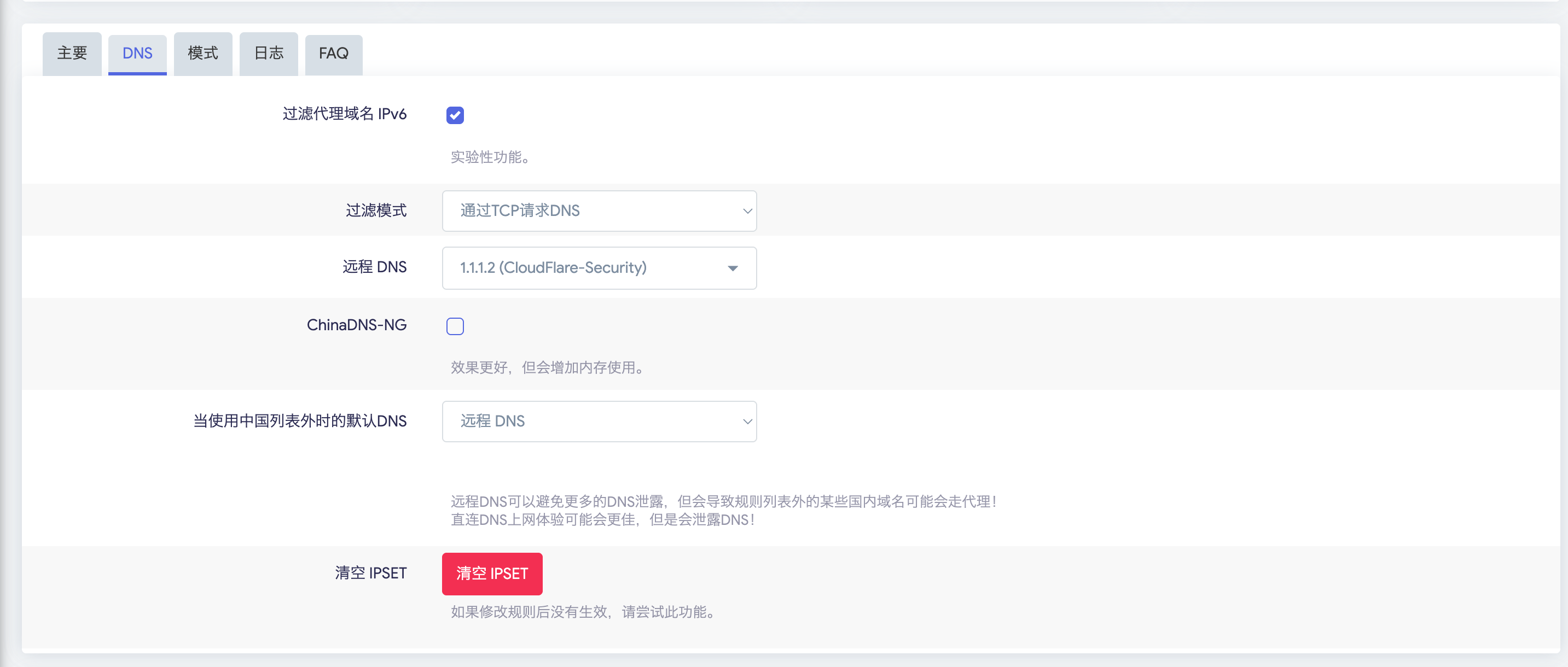Screen dimensions: 1568x667
Task: Click the 过滤代理域名 IPv6 label
Action: (x=345, y=114)
